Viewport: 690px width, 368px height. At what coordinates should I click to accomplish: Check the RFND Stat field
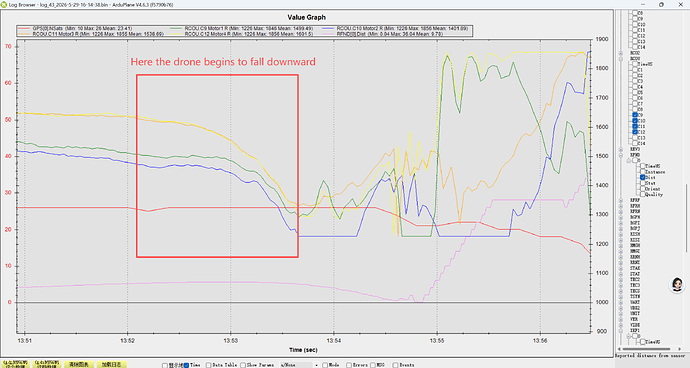643,183
